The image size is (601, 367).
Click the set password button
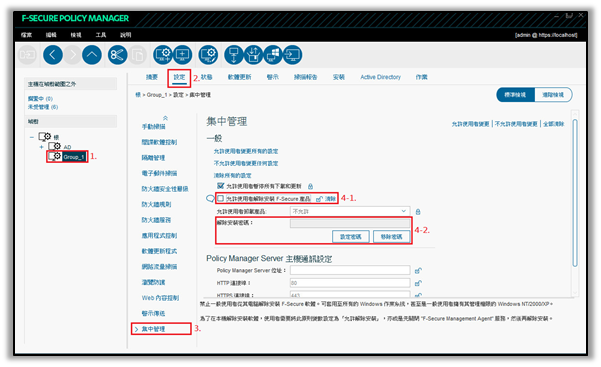pos(351,237)
